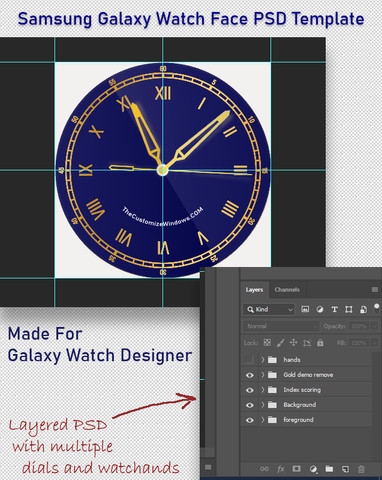This screenshot has width=382, height=480.
Task: Click the link layers icon
Action: coord(264,469)
